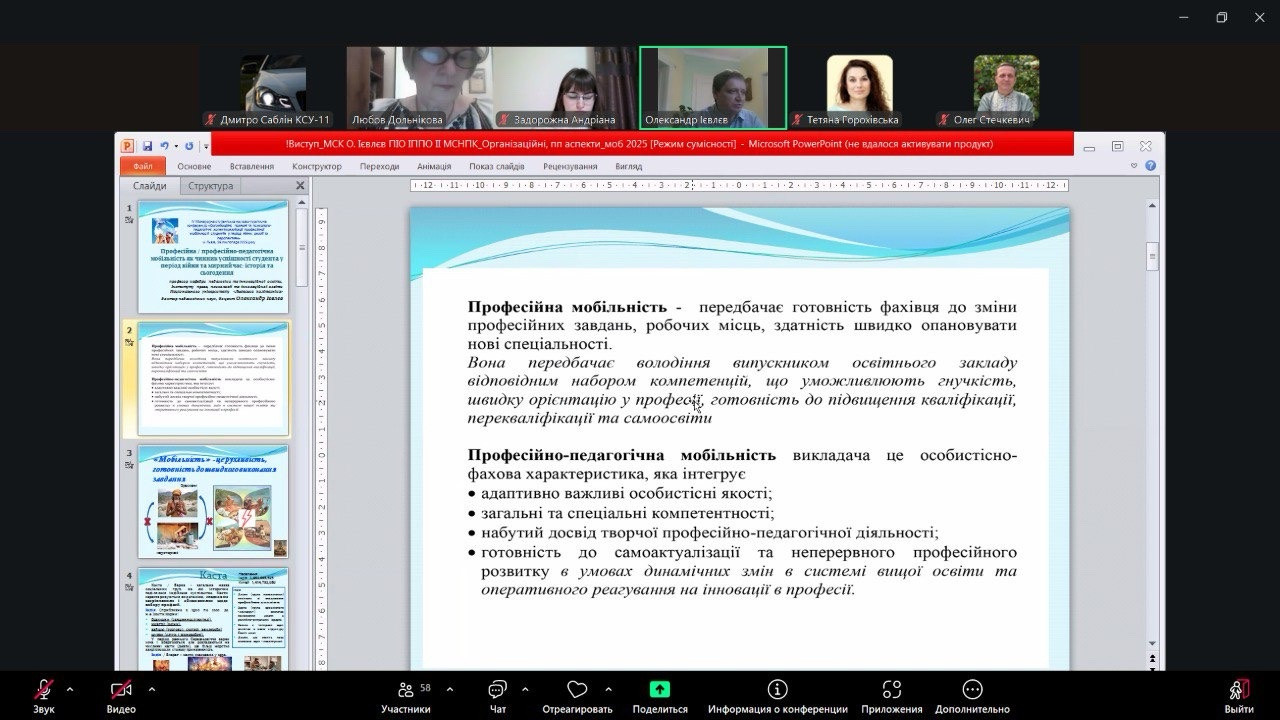Image resolution: width=1280 pixels, height=720 pixels.
Task: Click the Отреагировать heart reaction icon
Action: 577,690
